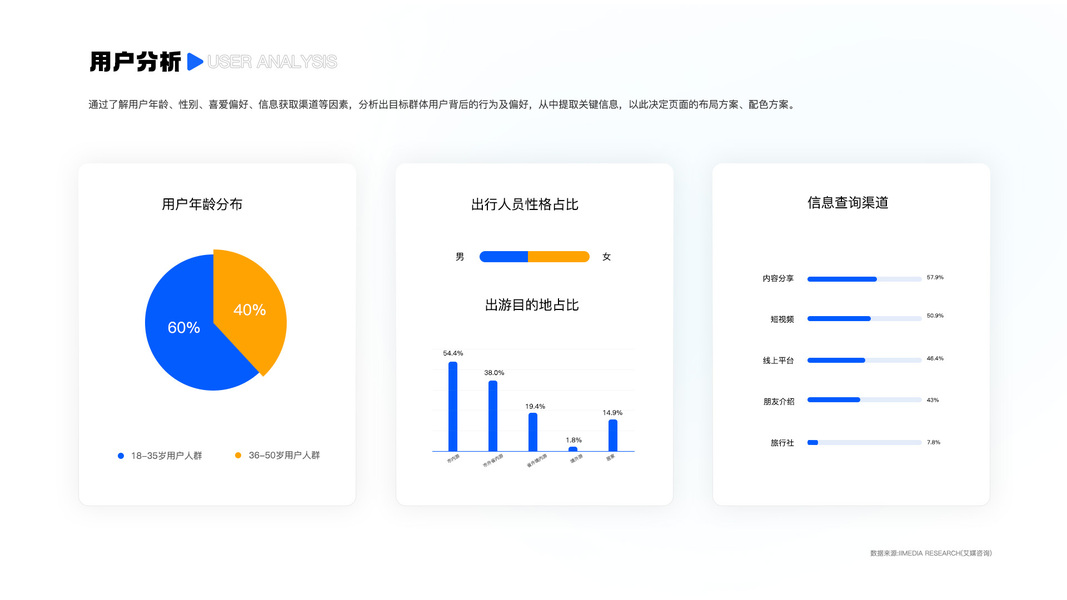Select the bar labeled 38.0%
1067x600 pixels.
pyautogui.click(x=493, y=416)
